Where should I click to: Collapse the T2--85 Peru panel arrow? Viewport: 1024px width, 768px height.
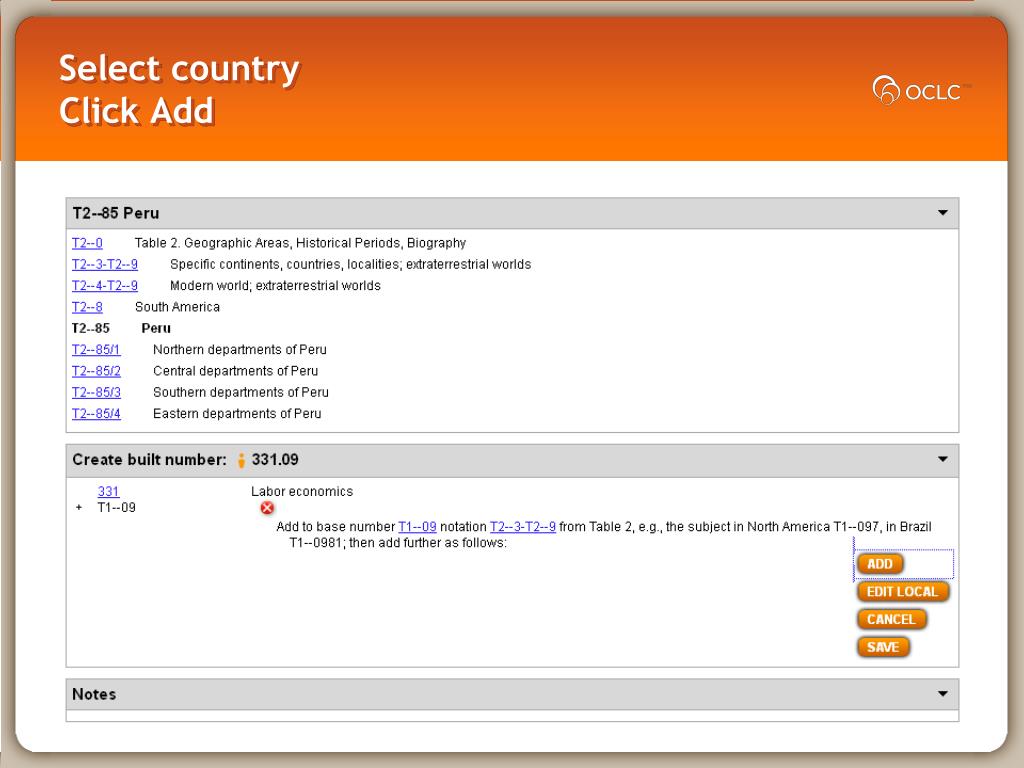[x=942, y=213]
